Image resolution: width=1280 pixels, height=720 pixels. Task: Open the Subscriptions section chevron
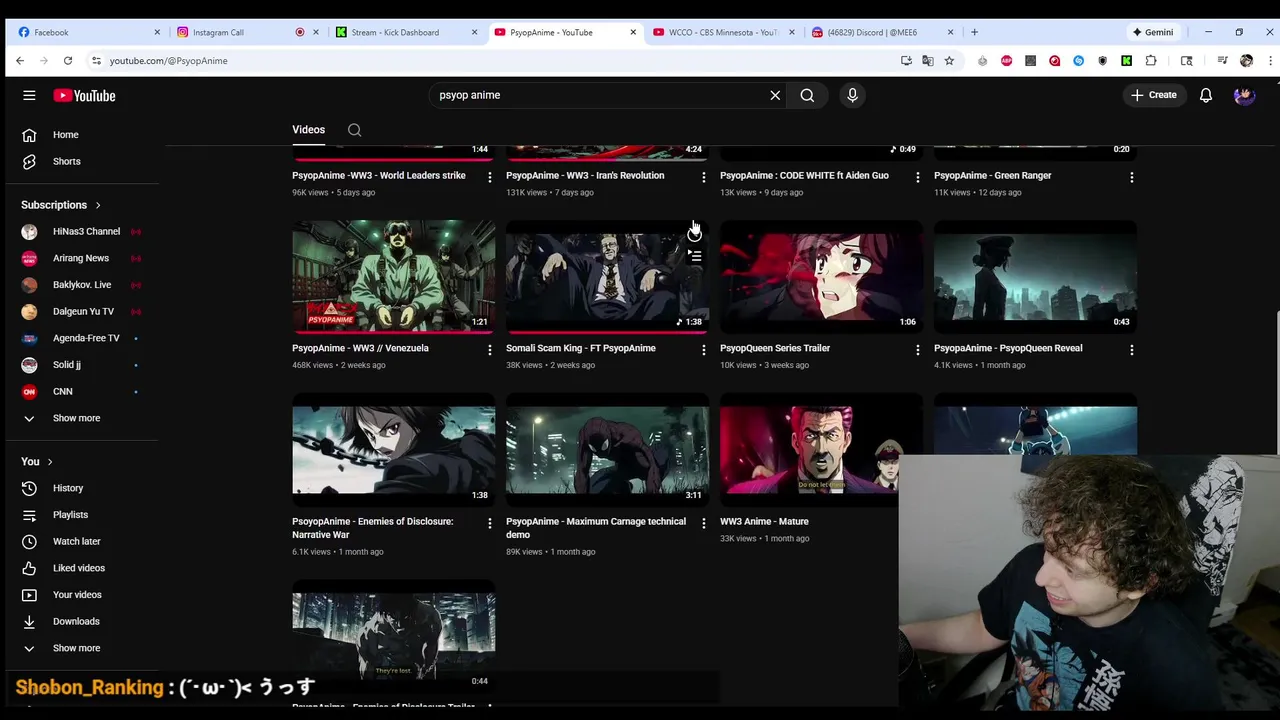98,205
